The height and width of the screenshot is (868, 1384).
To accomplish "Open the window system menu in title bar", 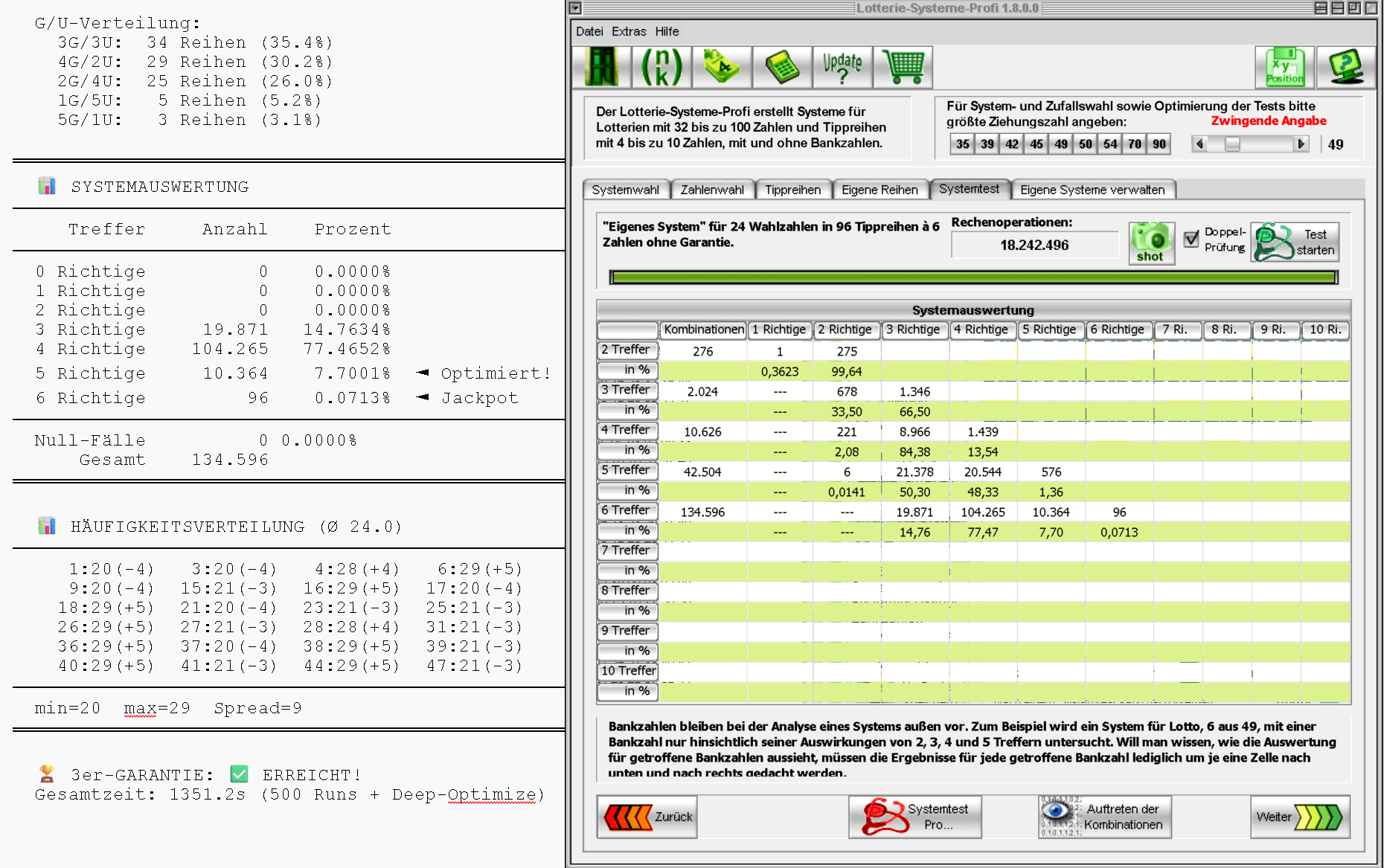I will pos(575,8).
